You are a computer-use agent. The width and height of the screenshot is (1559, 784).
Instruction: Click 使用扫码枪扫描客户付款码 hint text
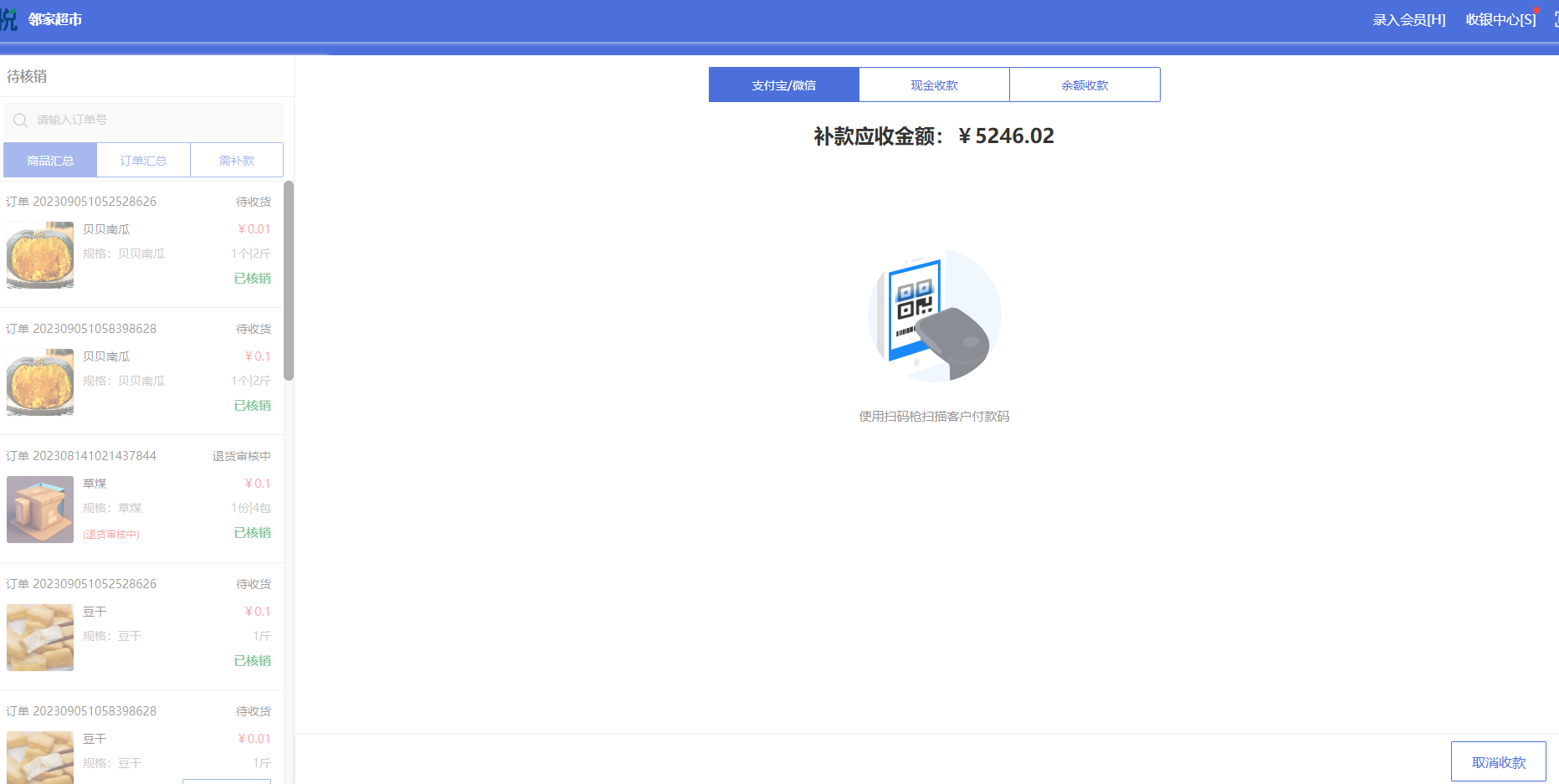tap(934, 416)
